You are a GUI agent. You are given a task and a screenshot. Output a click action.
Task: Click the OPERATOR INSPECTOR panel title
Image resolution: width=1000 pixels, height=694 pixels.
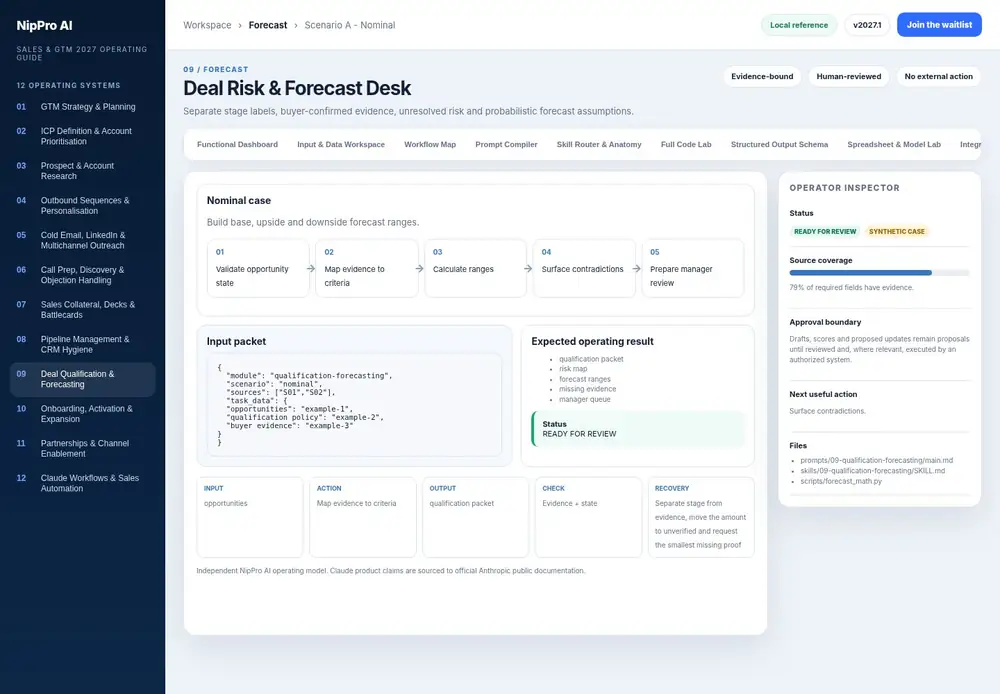coord(844,188)
